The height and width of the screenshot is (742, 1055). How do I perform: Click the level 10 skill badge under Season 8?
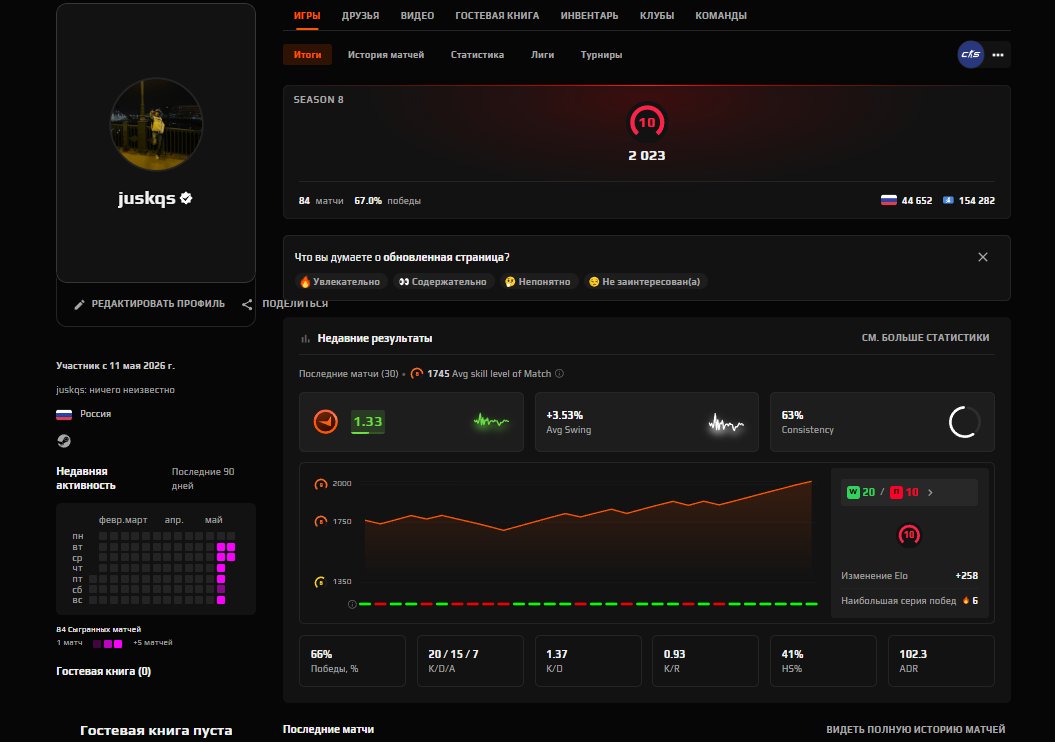coord(647,122)
